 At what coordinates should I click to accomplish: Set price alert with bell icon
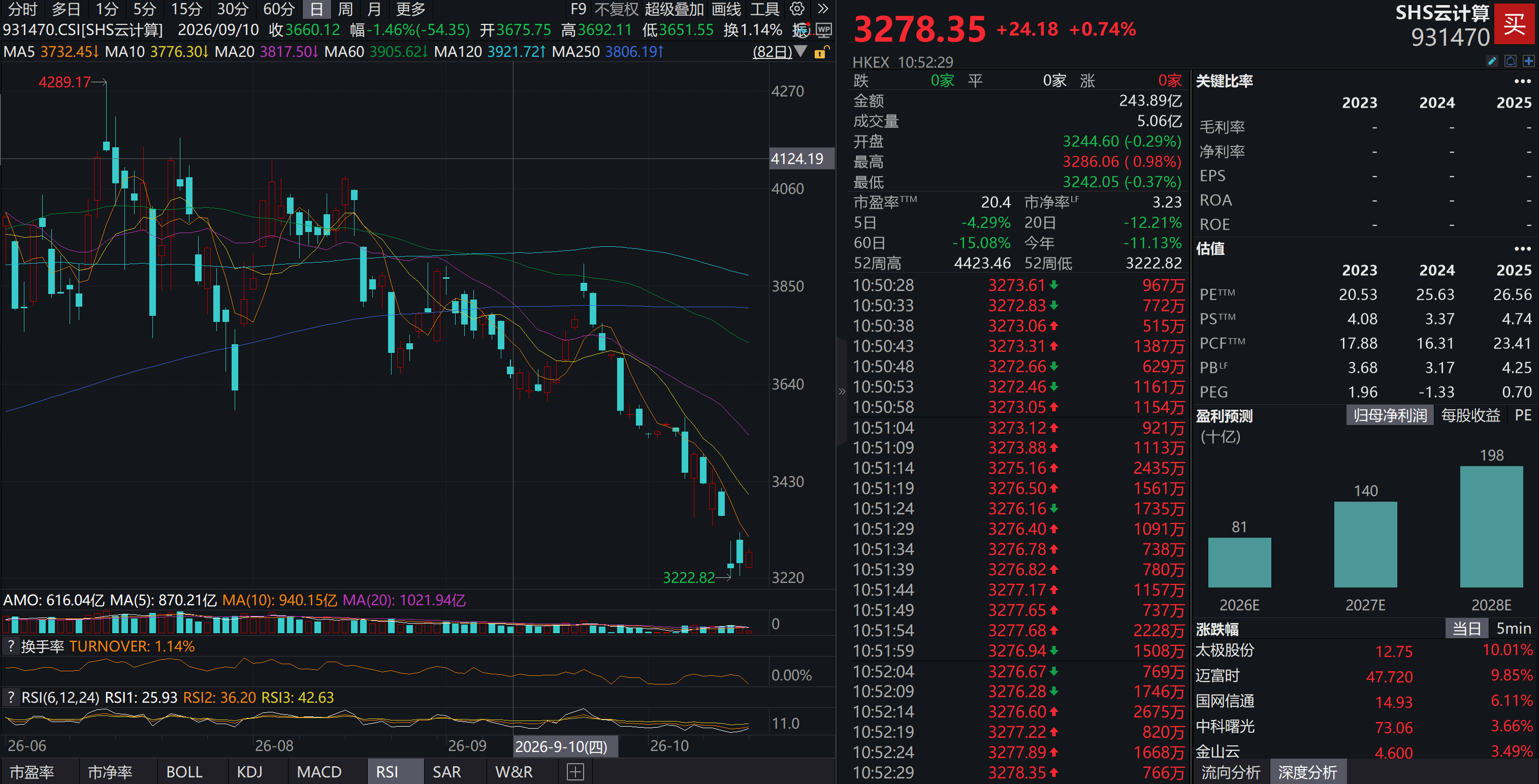(1511, 61)
